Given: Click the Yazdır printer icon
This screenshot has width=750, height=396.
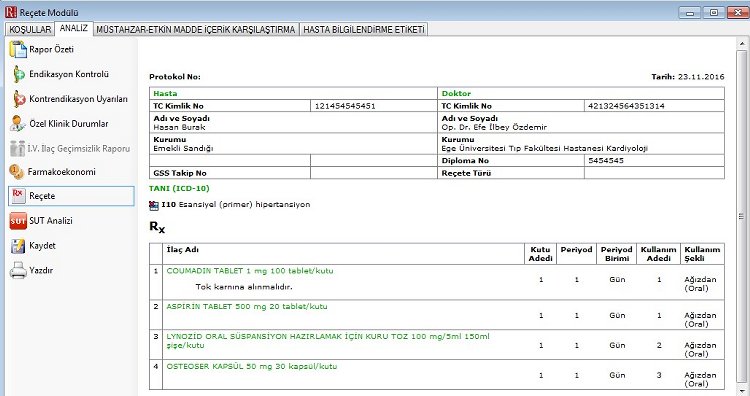Looking at the screenshot, I should coord(18,270).
